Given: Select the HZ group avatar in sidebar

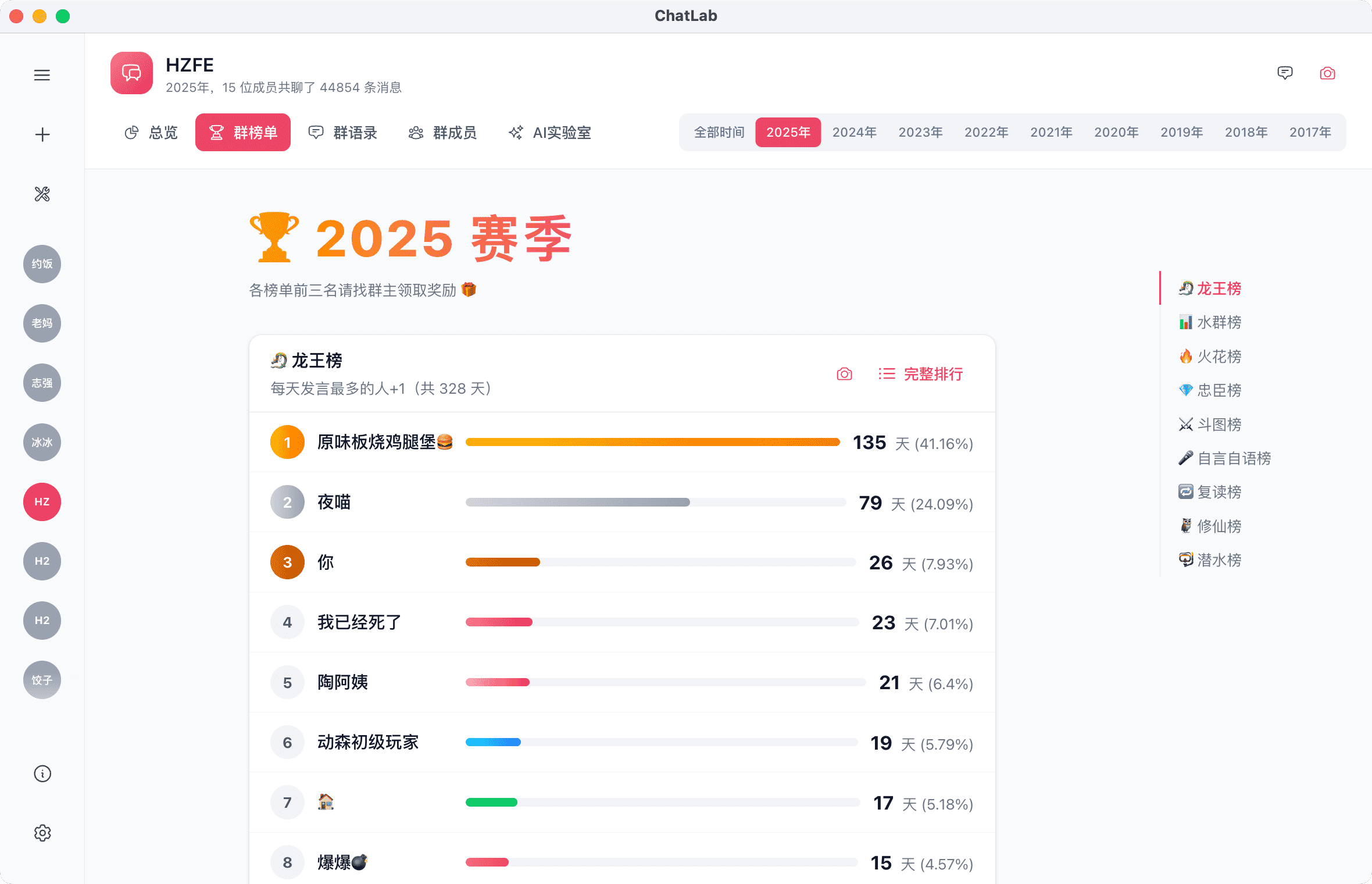Looking at the screenshot, I should pos(42,501).
